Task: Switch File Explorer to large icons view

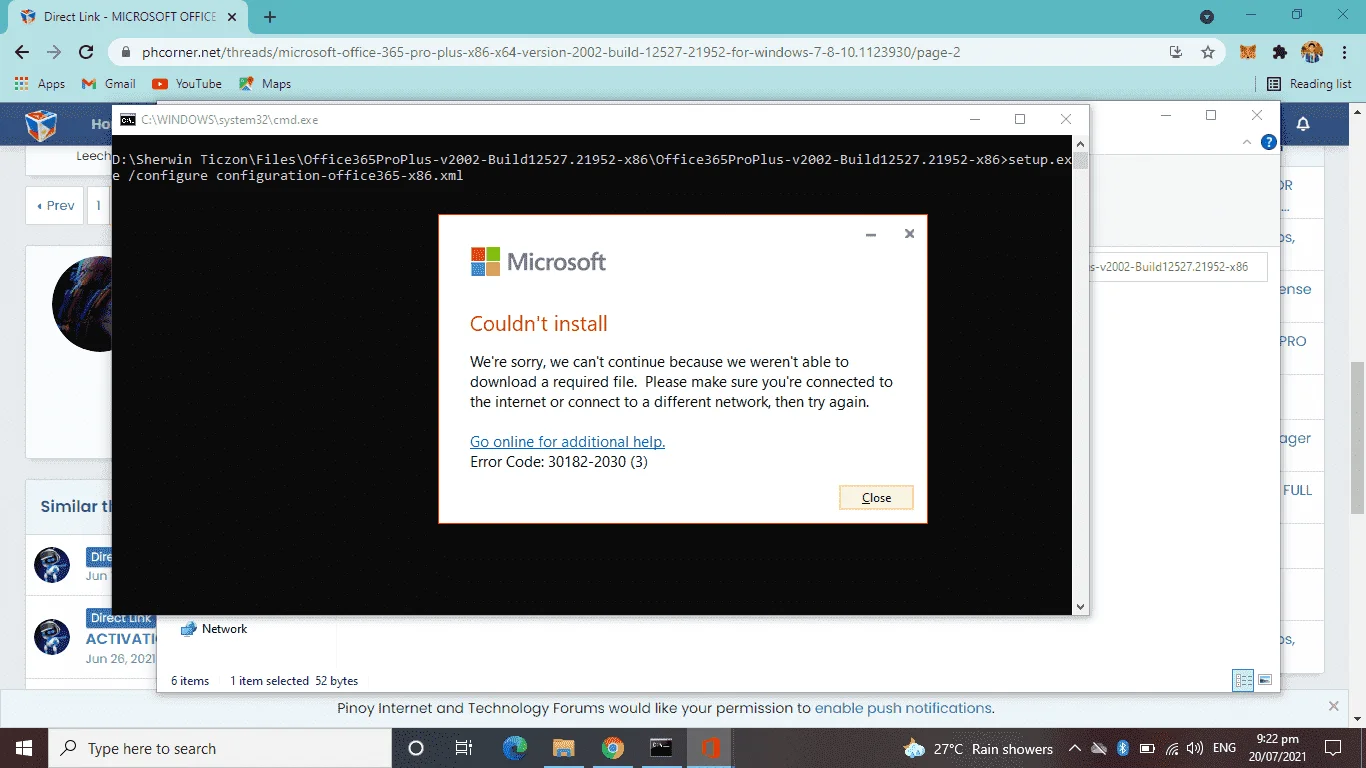Action: pyautogui.click(x=1265, y=681)
